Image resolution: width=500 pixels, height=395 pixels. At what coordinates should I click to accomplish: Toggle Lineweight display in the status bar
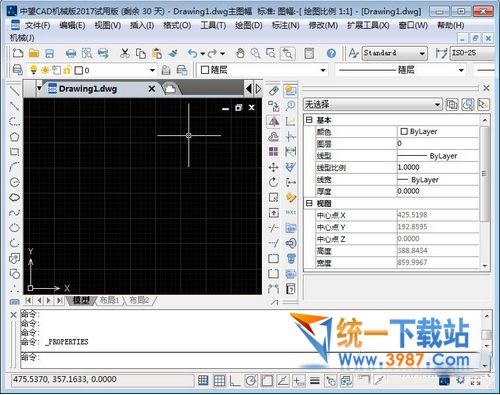click(315, 380)
